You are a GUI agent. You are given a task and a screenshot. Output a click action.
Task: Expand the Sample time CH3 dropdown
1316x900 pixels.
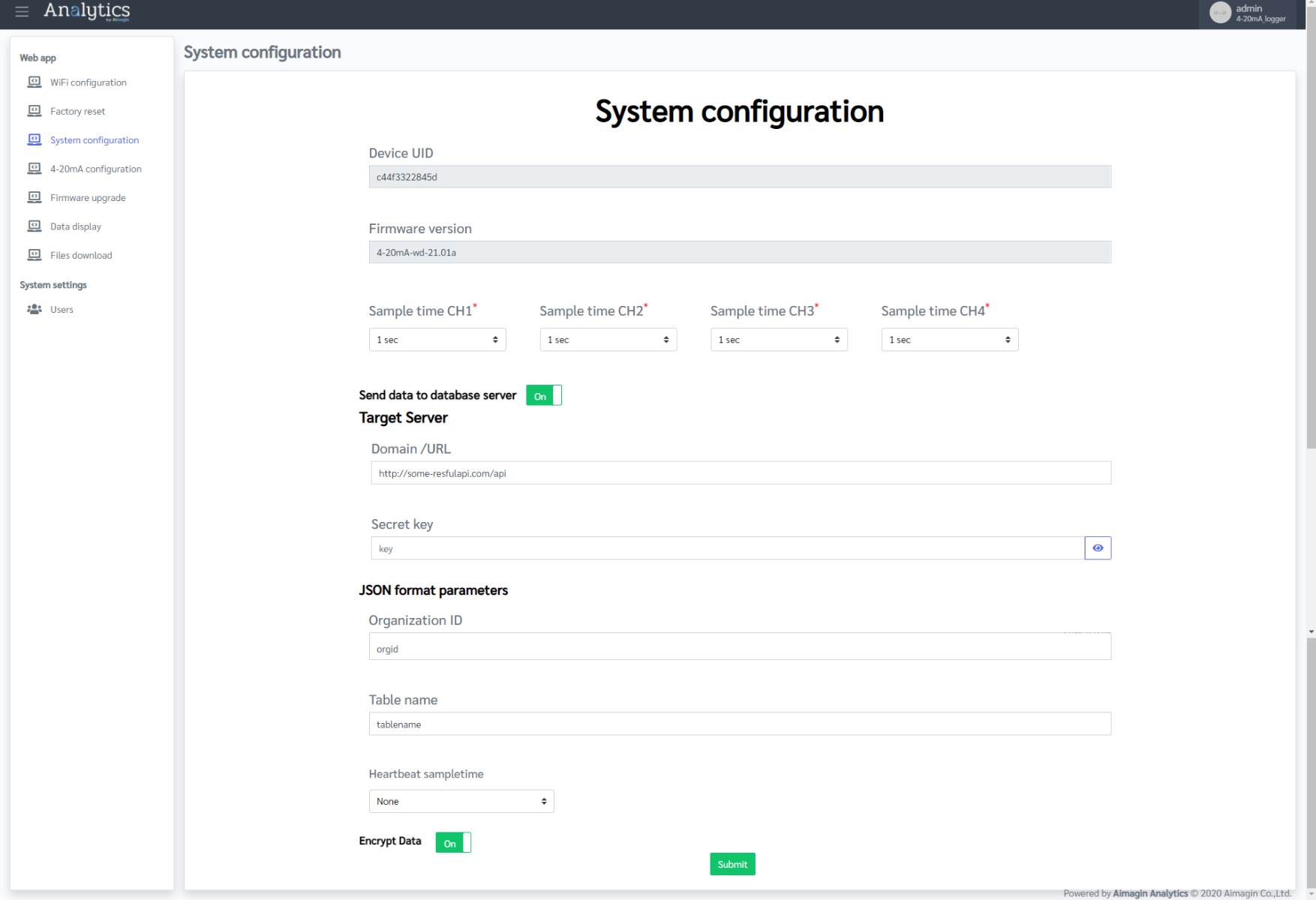[x=778, y=340]
